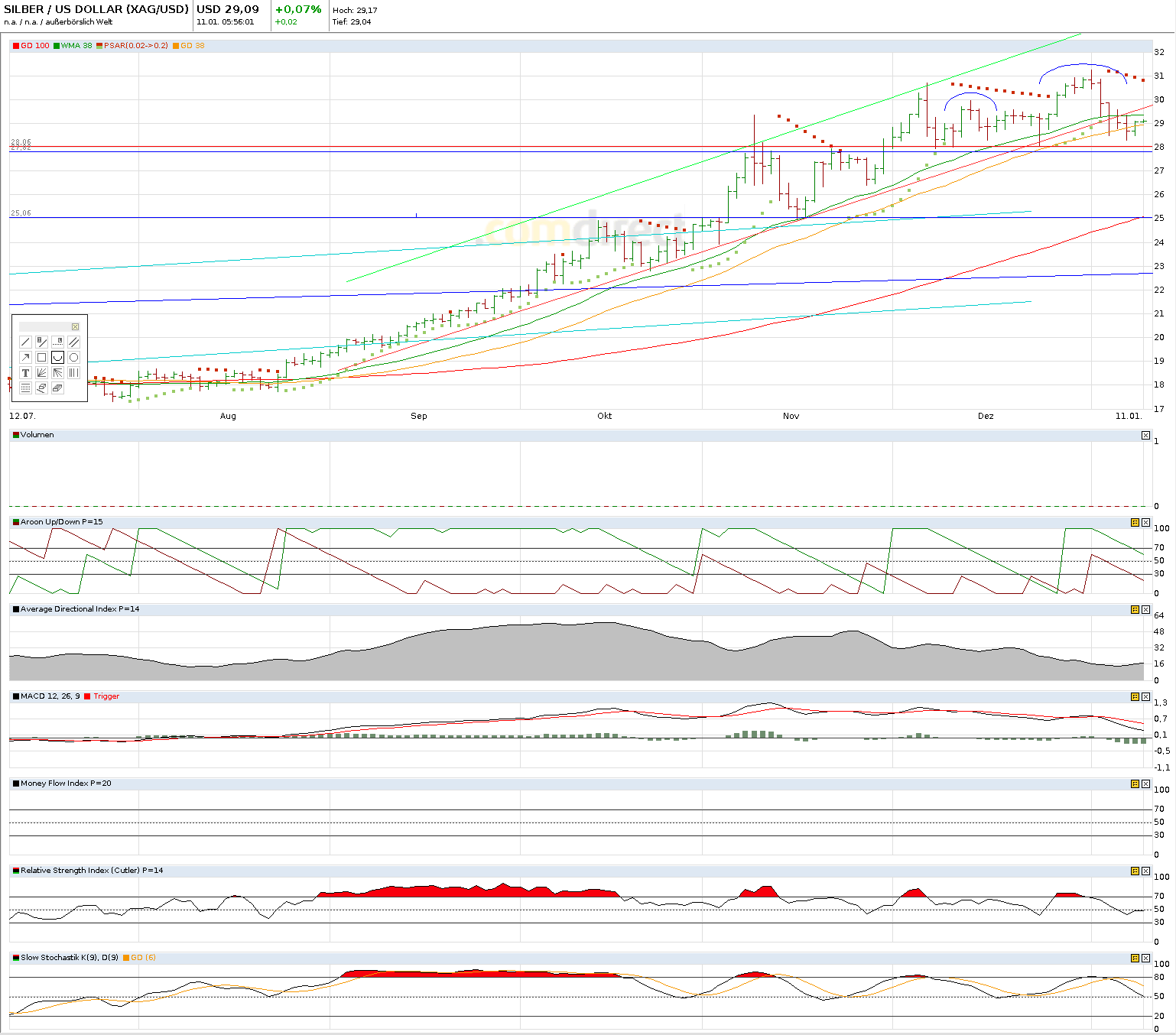1176x1035 pixels.
Task: Select the parallel channel lines tool
Action: (73, 342)
